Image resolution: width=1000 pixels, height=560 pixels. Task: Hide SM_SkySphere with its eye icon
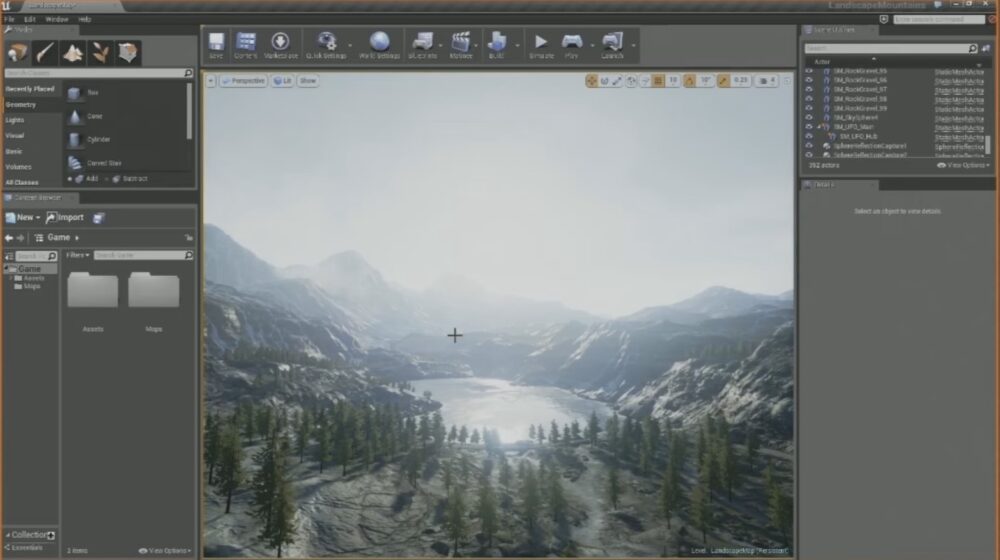click(809, 117)
